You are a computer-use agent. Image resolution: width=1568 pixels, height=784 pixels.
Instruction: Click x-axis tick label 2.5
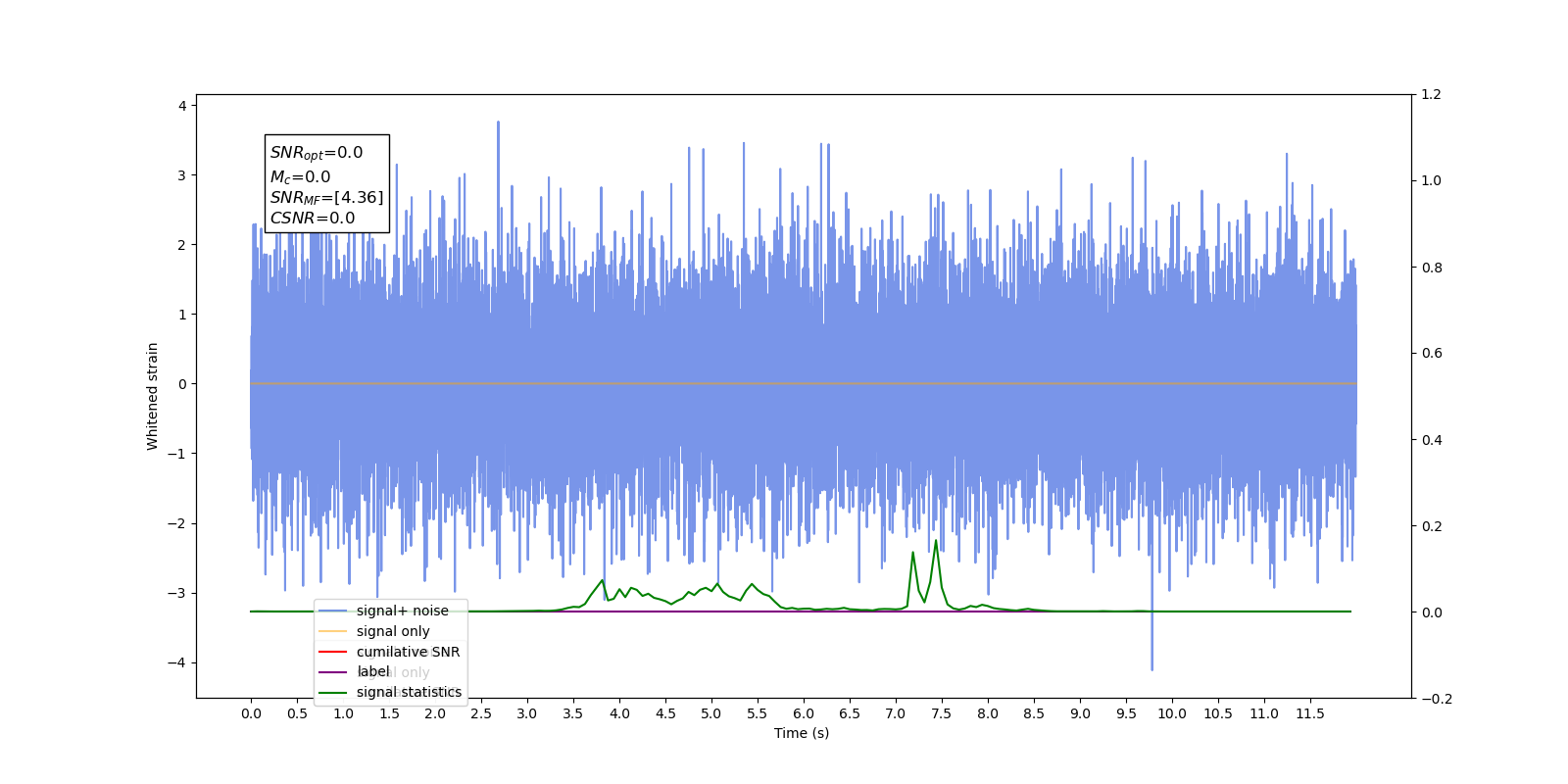[x=481, y=713]
